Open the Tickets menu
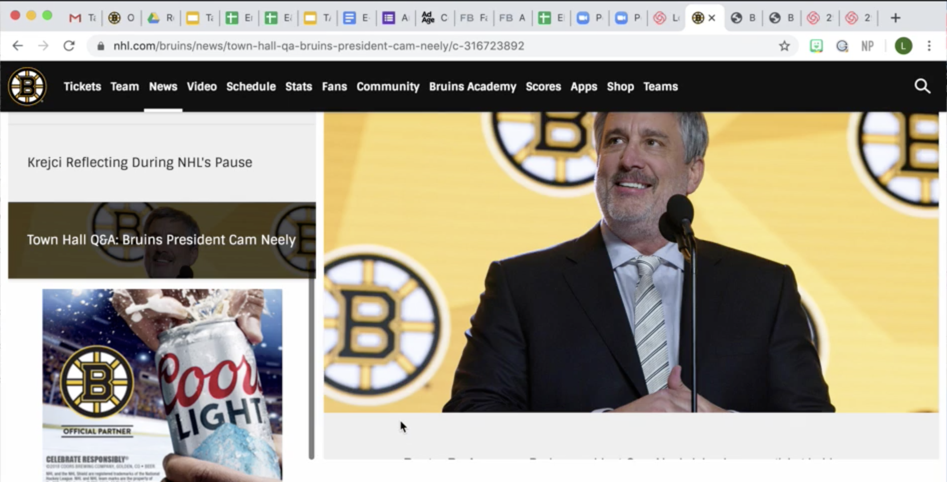Screen dimensions: 947x482 coord(82,86)
